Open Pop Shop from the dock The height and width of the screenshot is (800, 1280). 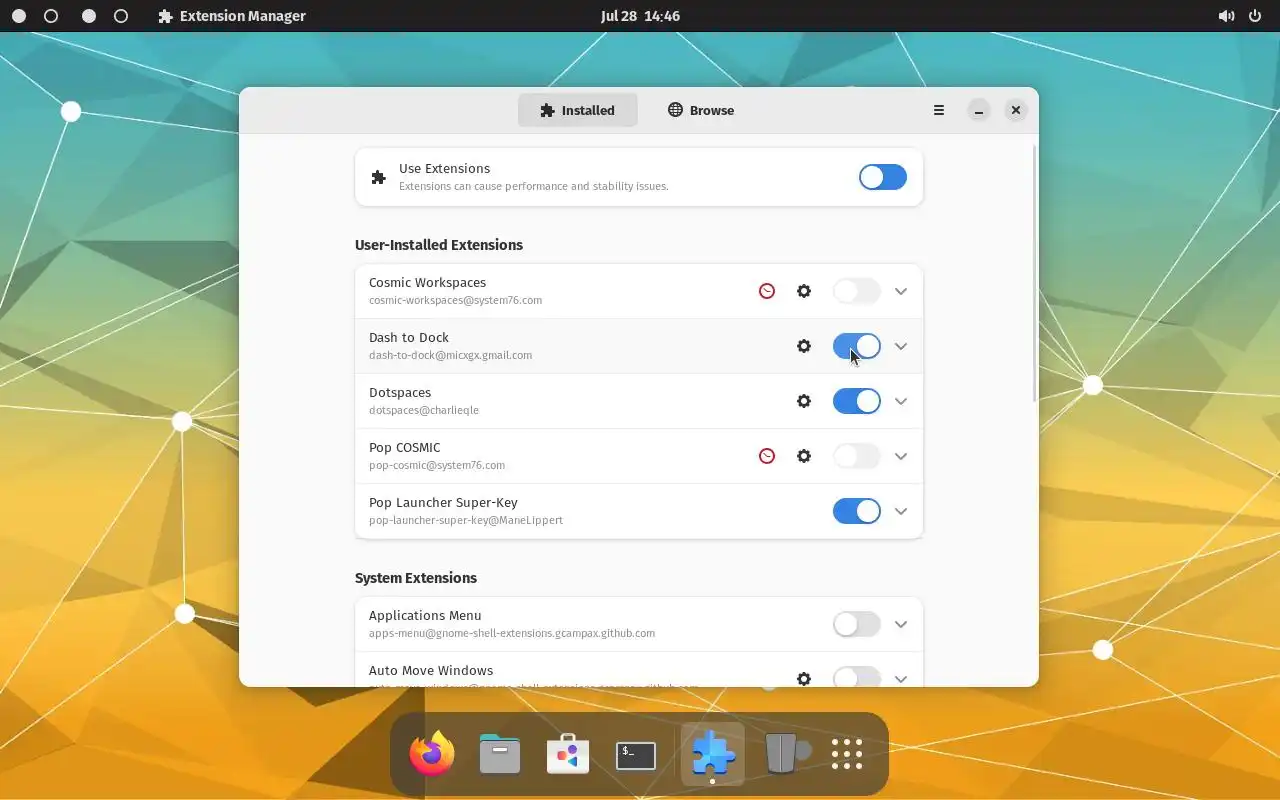coord(568,754)
